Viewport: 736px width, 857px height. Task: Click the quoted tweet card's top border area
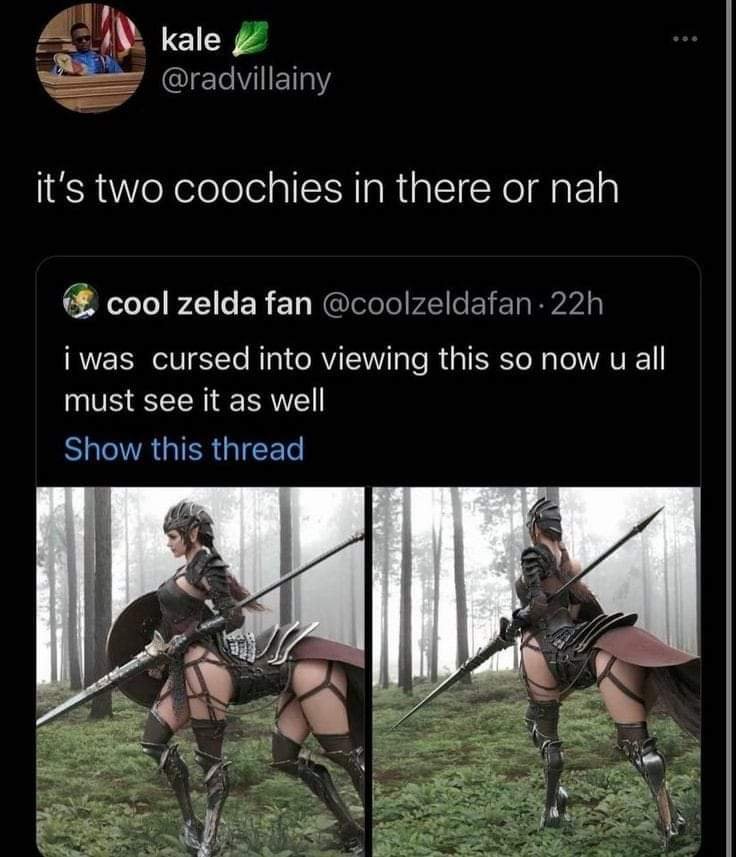pyautogui.click(x=368, y=259)
